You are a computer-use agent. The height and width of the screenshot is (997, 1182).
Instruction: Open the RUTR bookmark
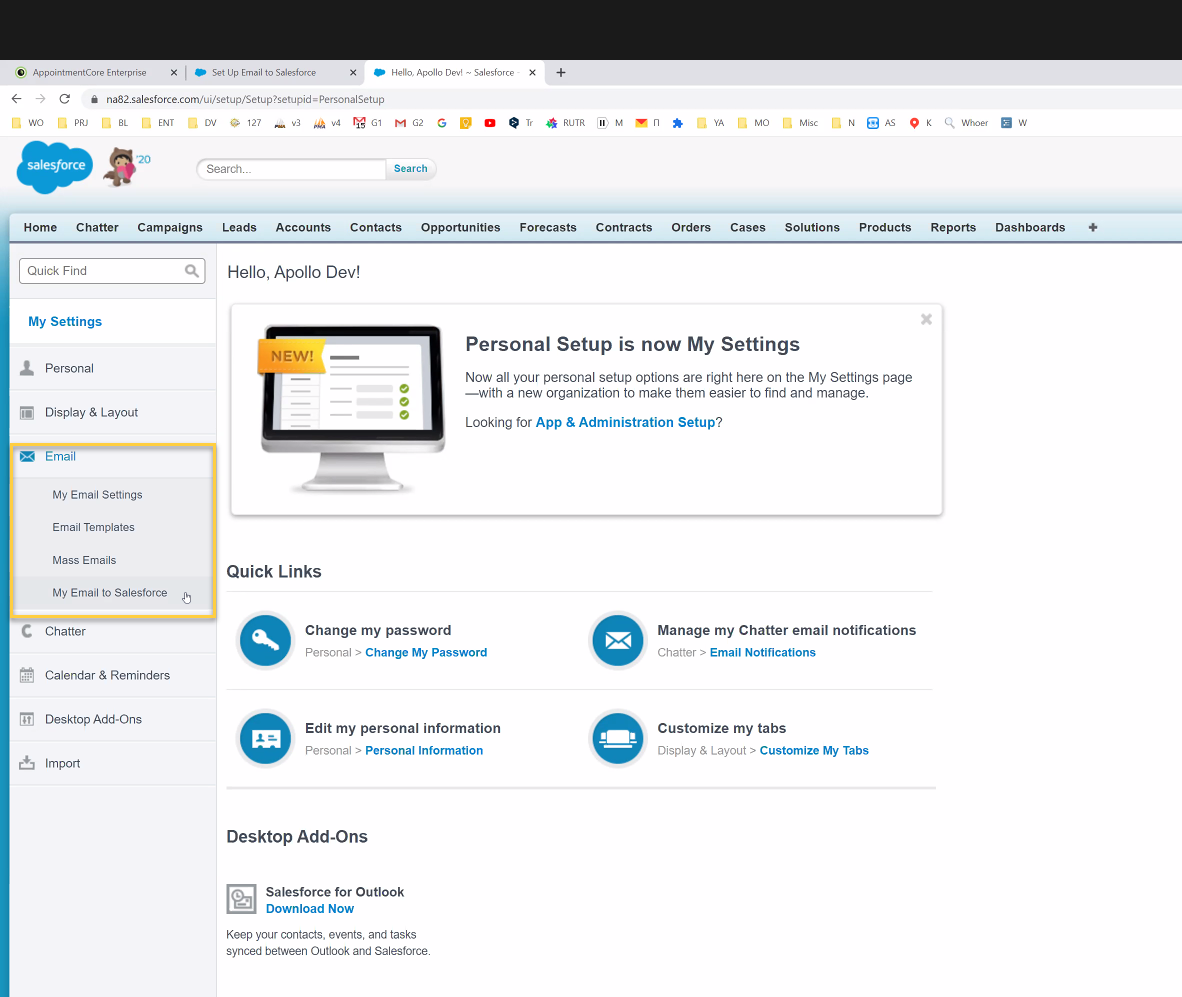point(565,123)
